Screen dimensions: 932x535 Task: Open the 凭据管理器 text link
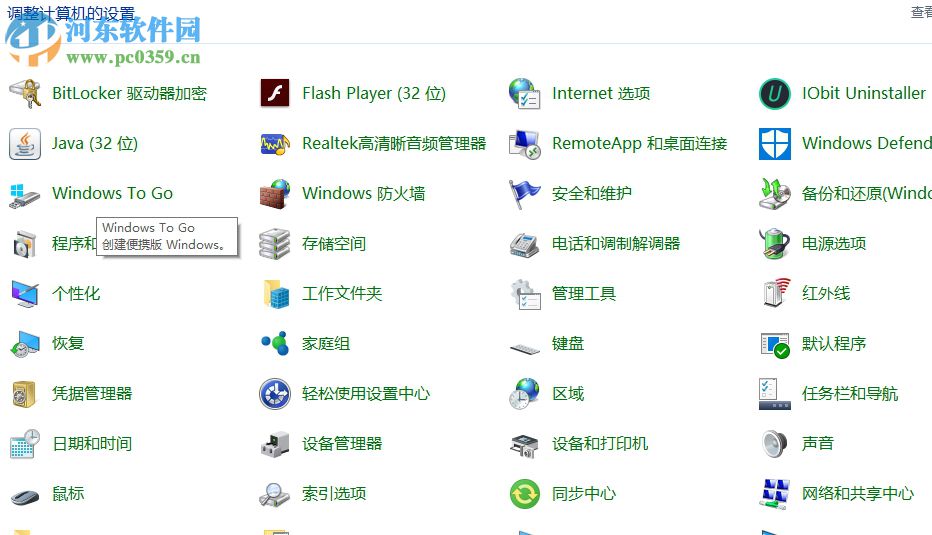92,394
